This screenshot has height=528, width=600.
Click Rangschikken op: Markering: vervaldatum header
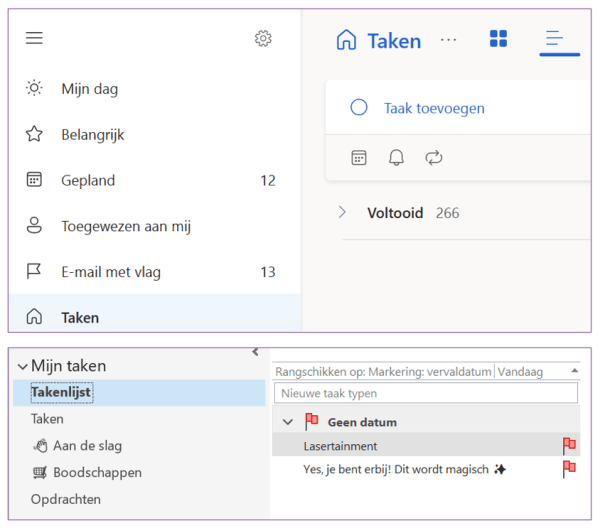coord(383,372)
